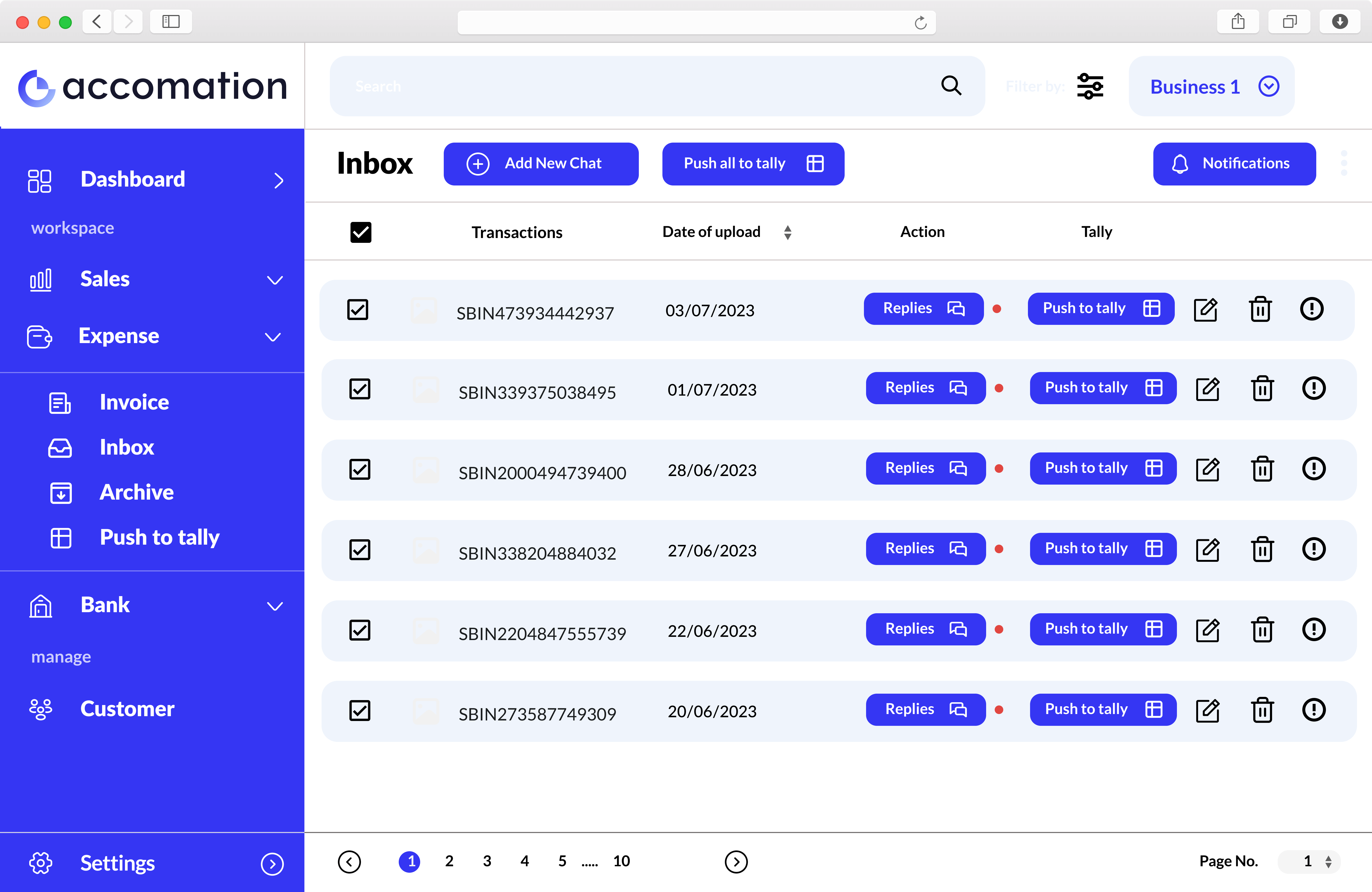
Task: Go to page 3 of the inbox
Action: 487,861
